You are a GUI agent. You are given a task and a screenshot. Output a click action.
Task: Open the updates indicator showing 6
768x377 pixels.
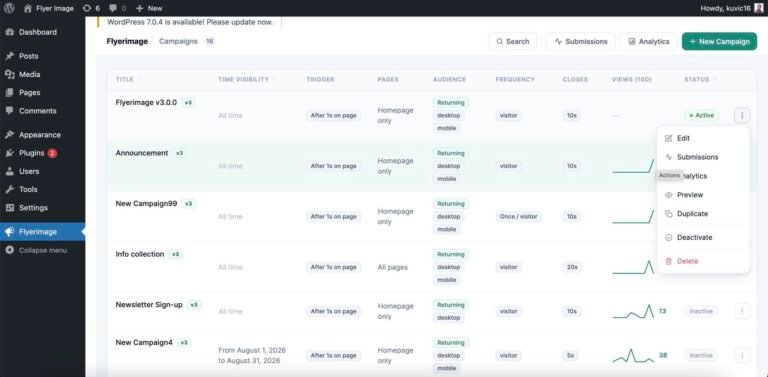[91, 8]
